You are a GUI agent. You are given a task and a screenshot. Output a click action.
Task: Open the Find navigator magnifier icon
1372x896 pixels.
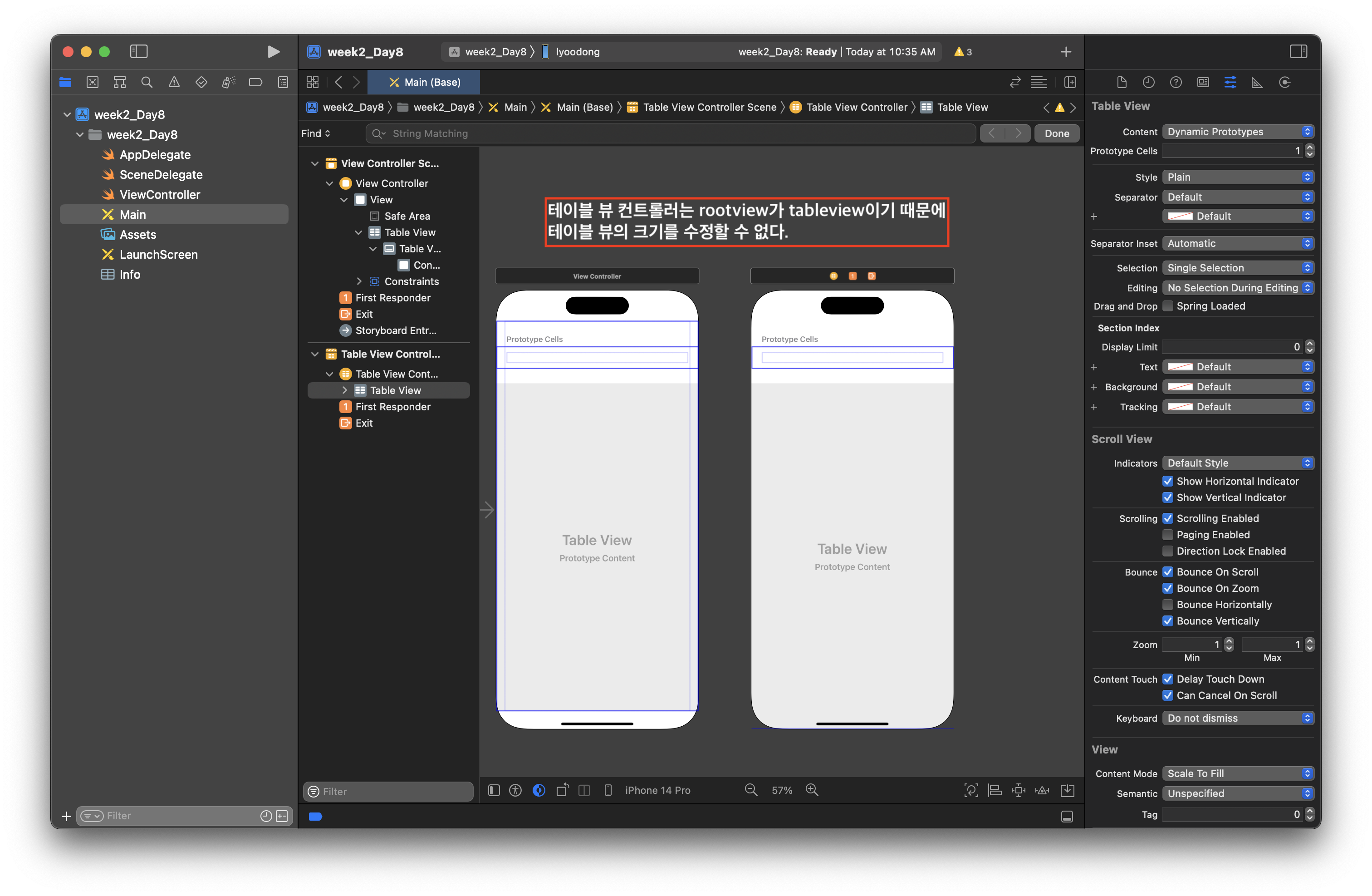147,83
